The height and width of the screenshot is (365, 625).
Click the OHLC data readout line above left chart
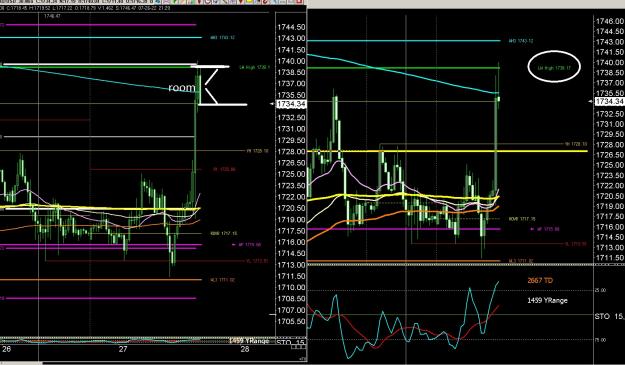86,8
